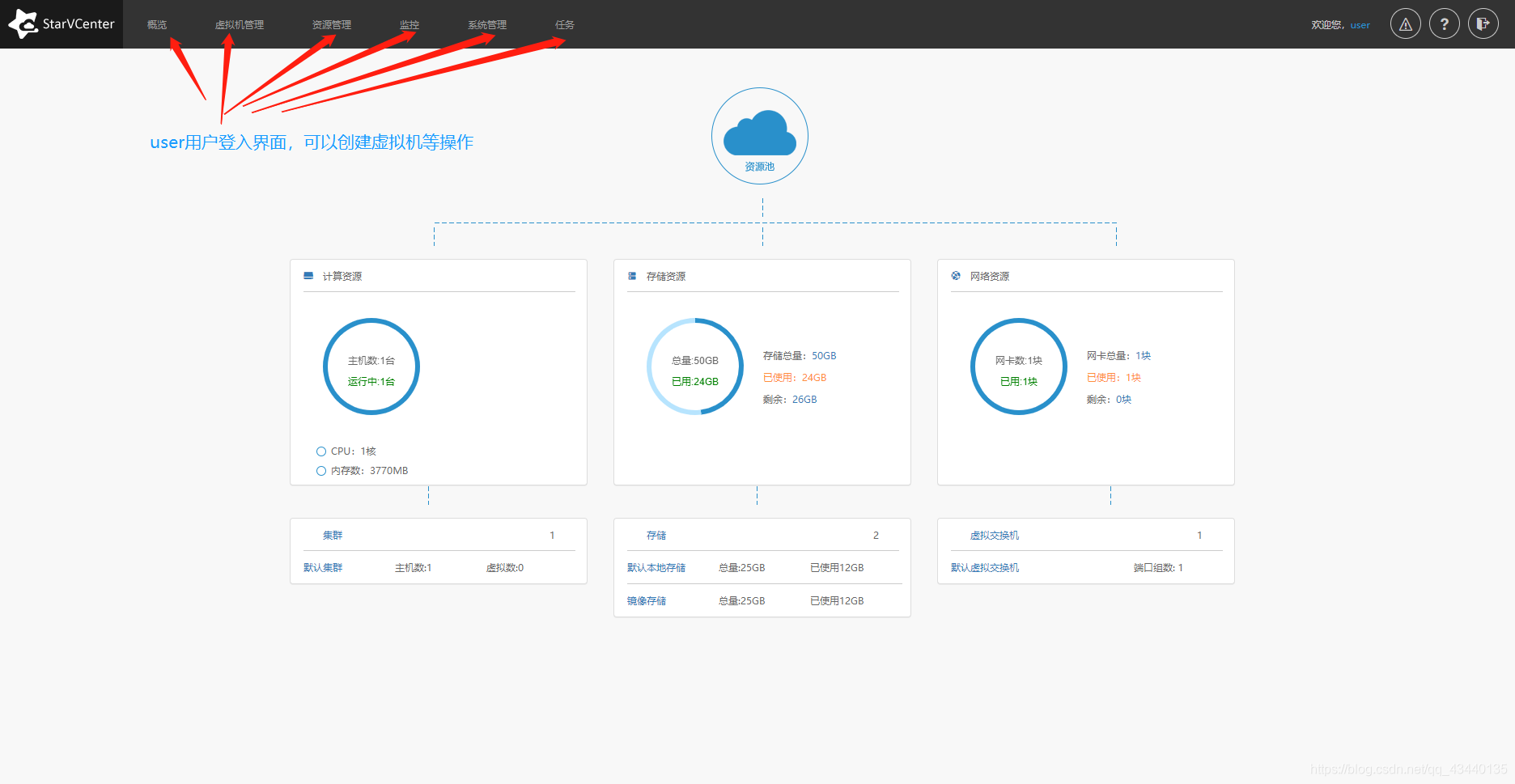The width and height of the screenshot is (1515, 784).
Task: Open the 存储 link
Action: [x=656, y=536]
